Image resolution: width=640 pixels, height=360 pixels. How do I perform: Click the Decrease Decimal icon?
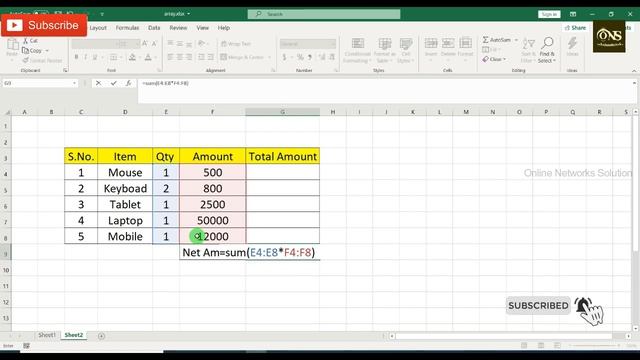(x=333, y=58)
